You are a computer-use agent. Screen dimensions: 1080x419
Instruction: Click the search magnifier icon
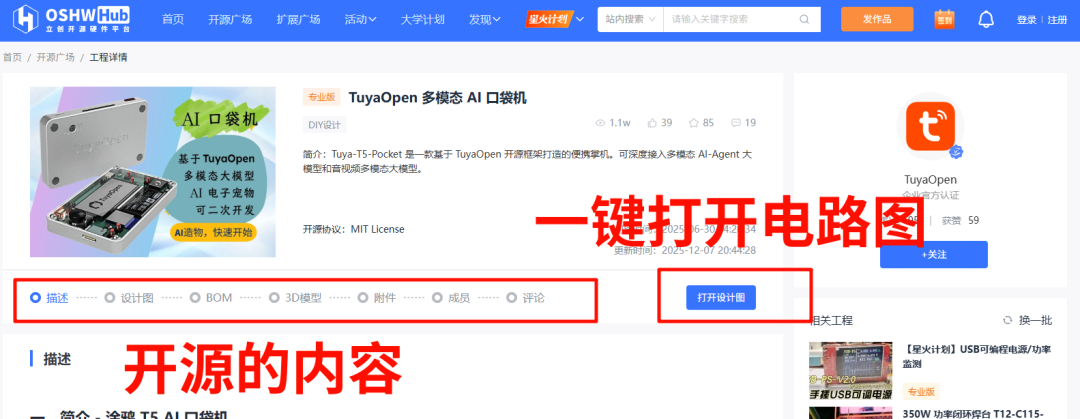[x=804, y=19]
